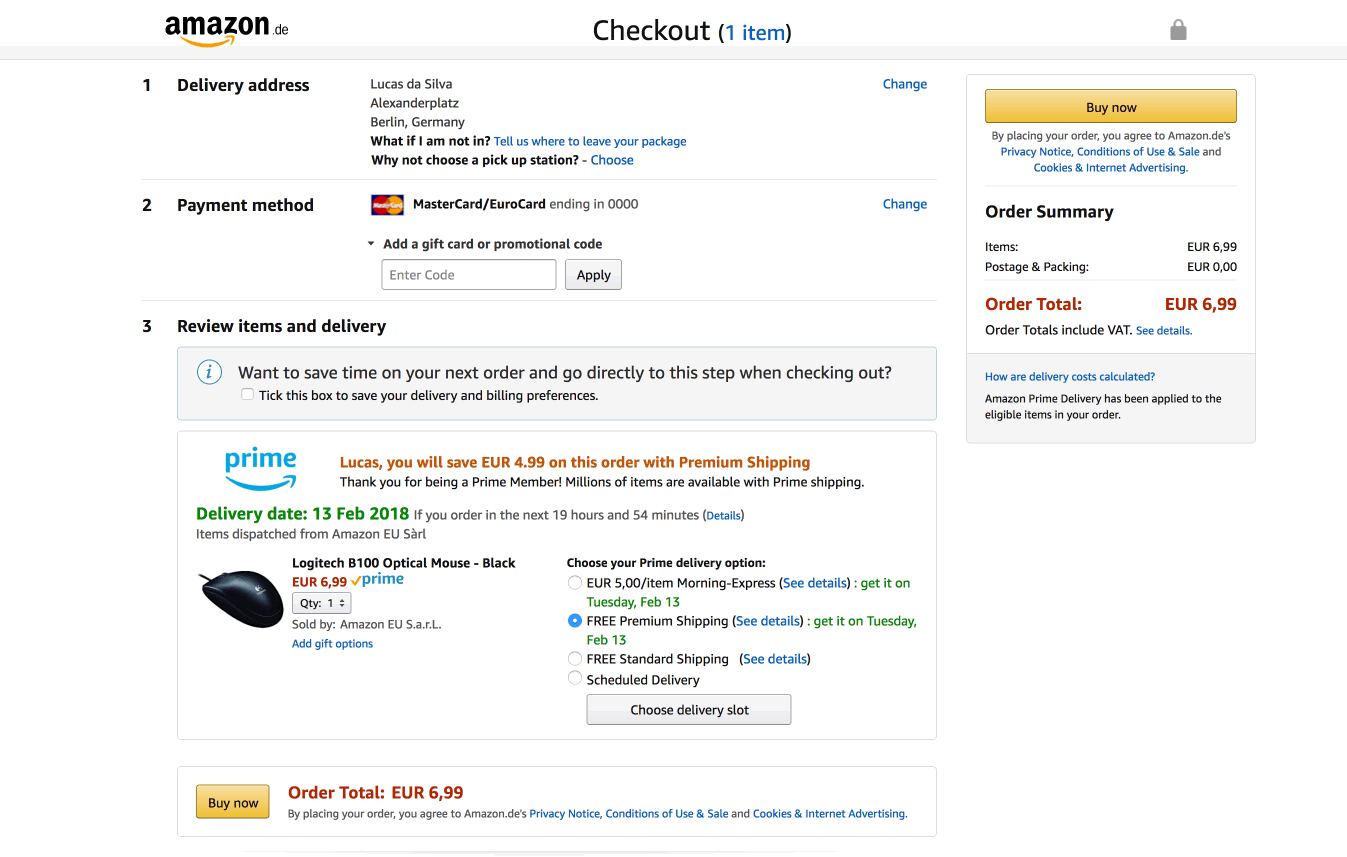Open the Add gift options link
Screen dimensions: 1347x857
[332, 644]
